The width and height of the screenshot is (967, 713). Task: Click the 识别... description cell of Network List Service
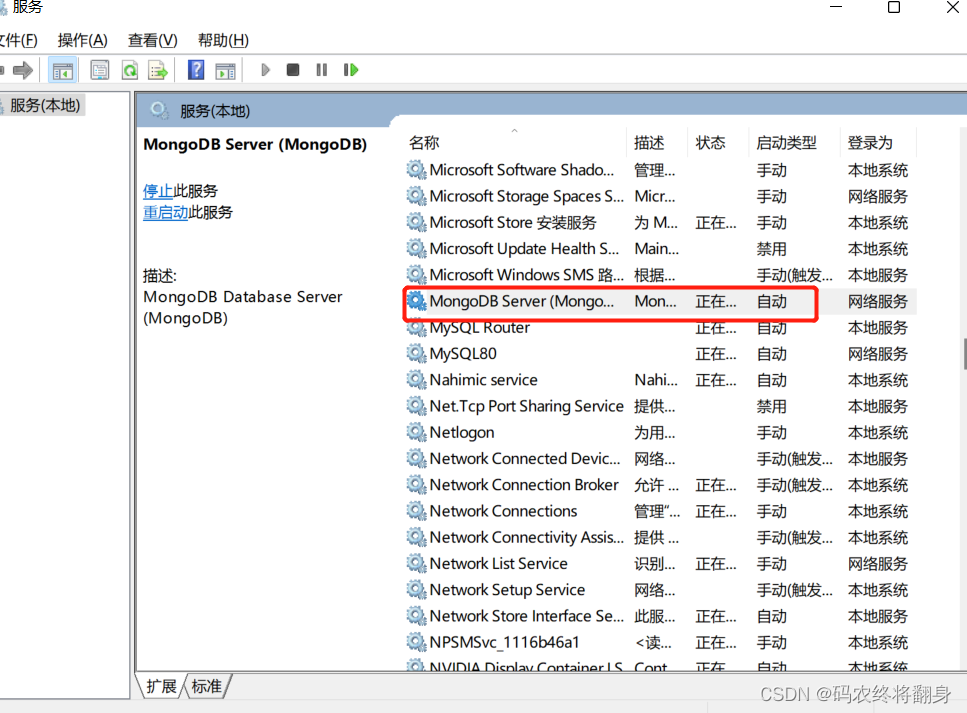(x=654, y=564)
